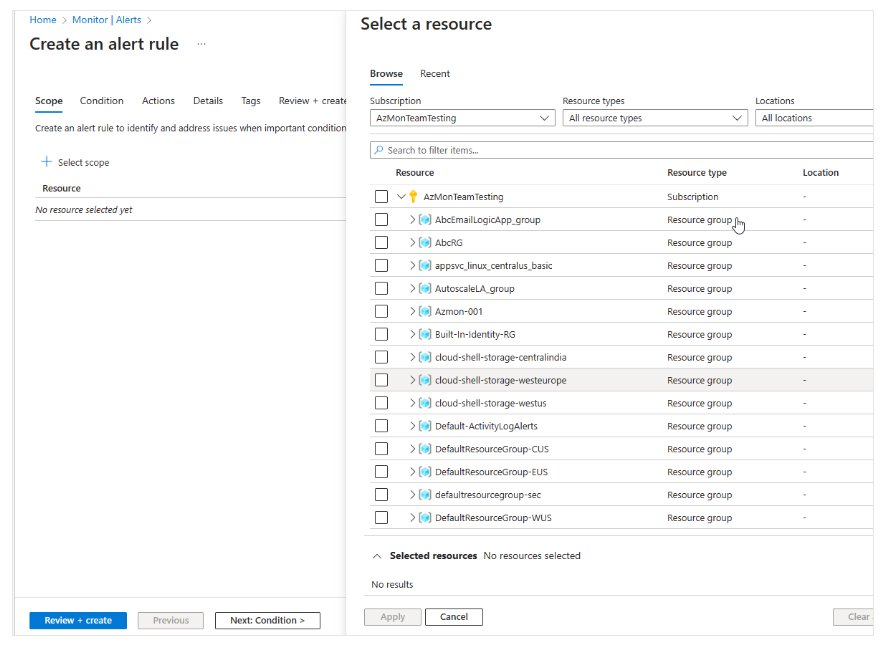Click the resource group icon beside Azmon-001
Viewport: 884px width, 652px height.
coord(425,311)
